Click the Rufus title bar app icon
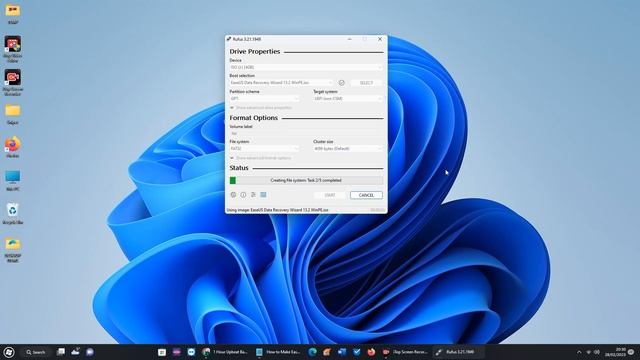Viewport: 640px width, 360px height. coord(229,39)
